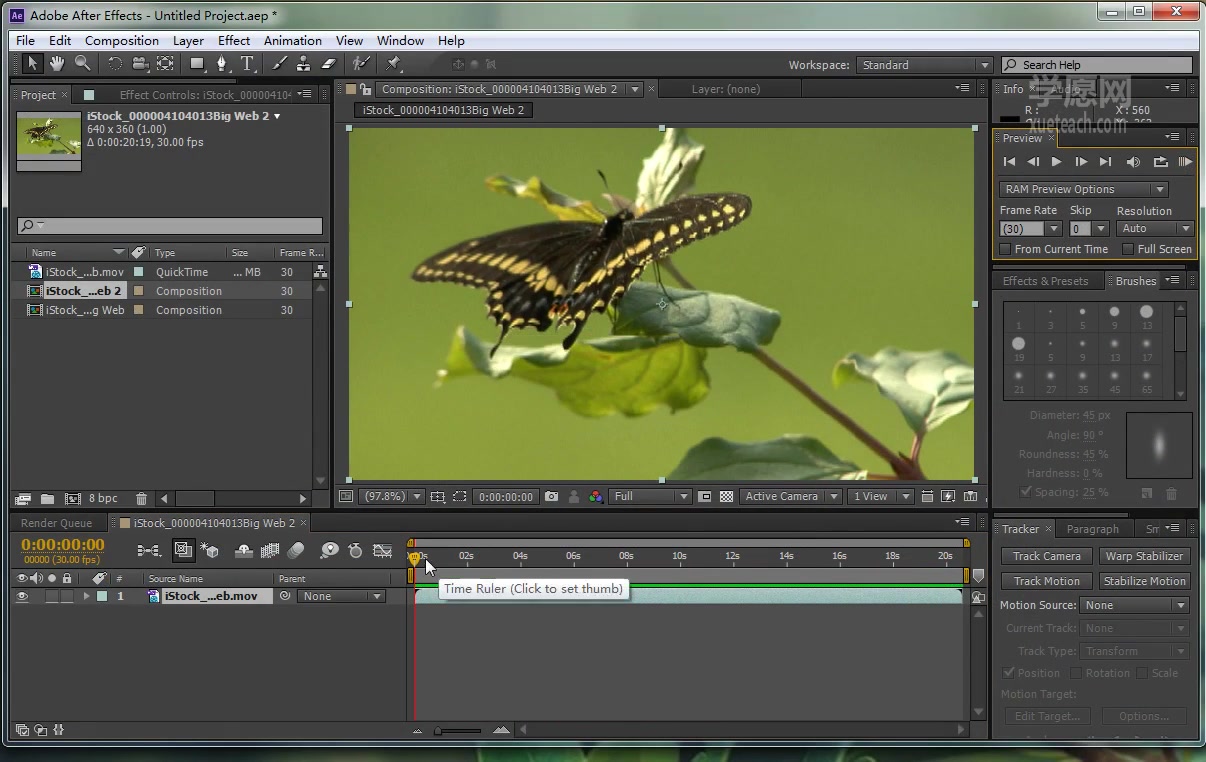Delete selected item with project trash icon
Image resolution: width=1206 pixels, height=762 pixels.
point(141,499)
